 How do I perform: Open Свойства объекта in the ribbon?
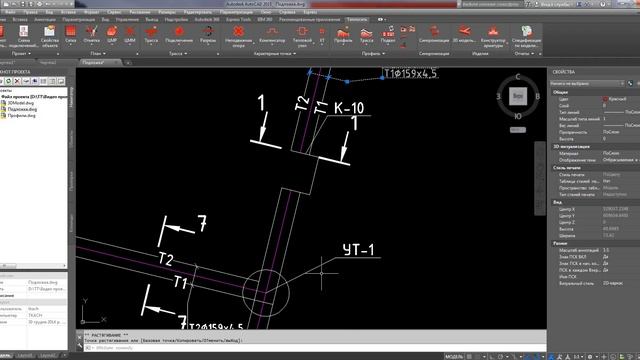click(50, 36)
